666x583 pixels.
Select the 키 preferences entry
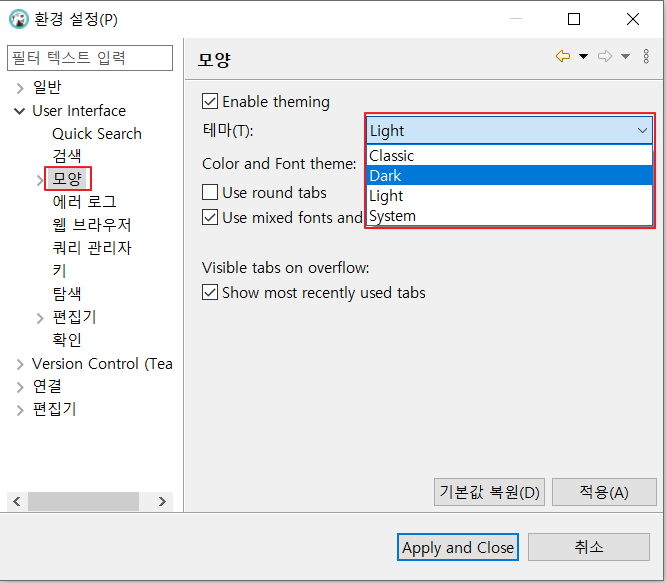[x=59, y=270]
